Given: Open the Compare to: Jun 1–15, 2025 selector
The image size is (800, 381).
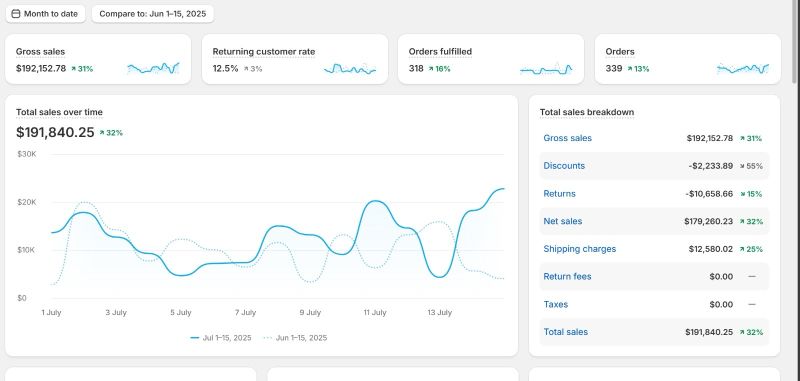Looking at the screenshot, I should click(x=153, y=14).
